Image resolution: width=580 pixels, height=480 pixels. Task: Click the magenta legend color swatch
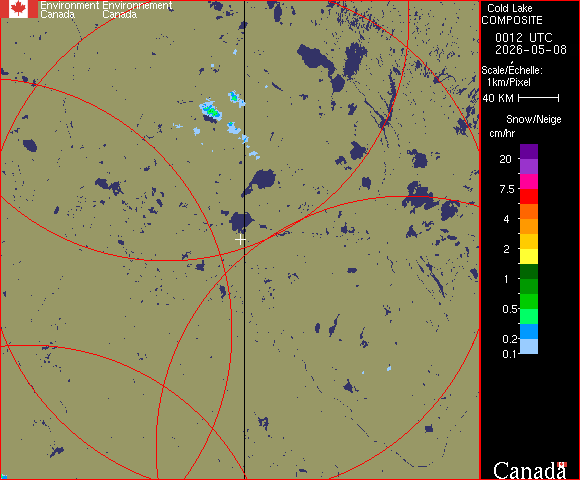[x=529, y=182]
